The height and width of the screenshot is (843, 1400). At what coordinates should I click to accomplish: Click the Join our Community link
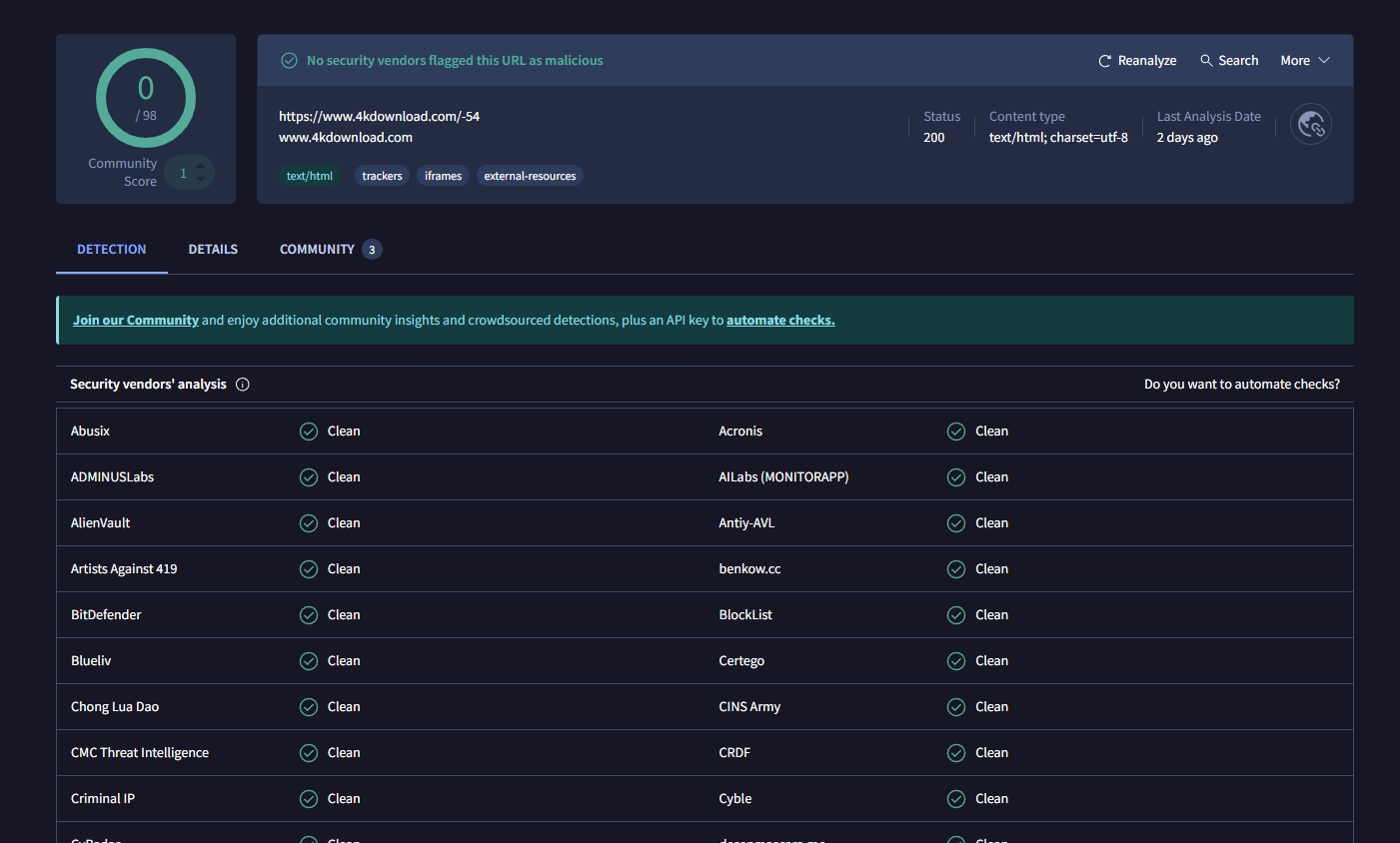coord(136,321)
